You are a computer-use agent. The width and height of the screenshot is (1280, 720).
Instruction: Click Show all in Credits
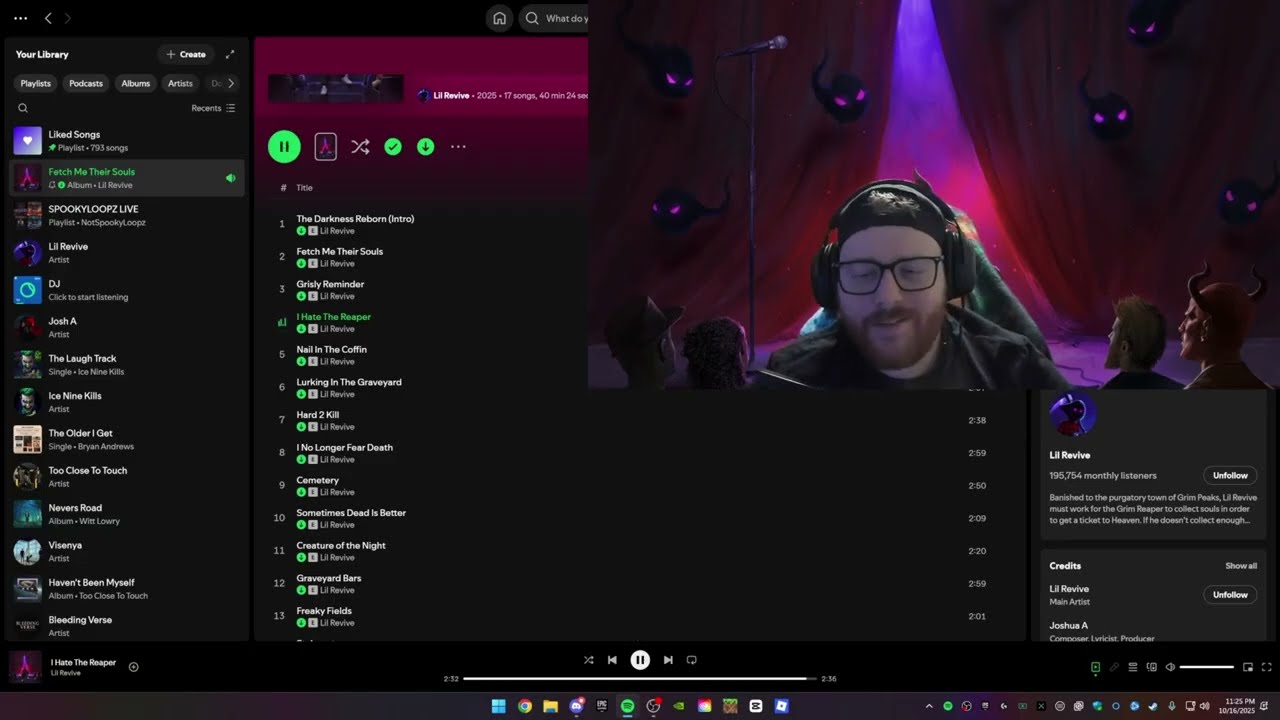pos(1241,566)
